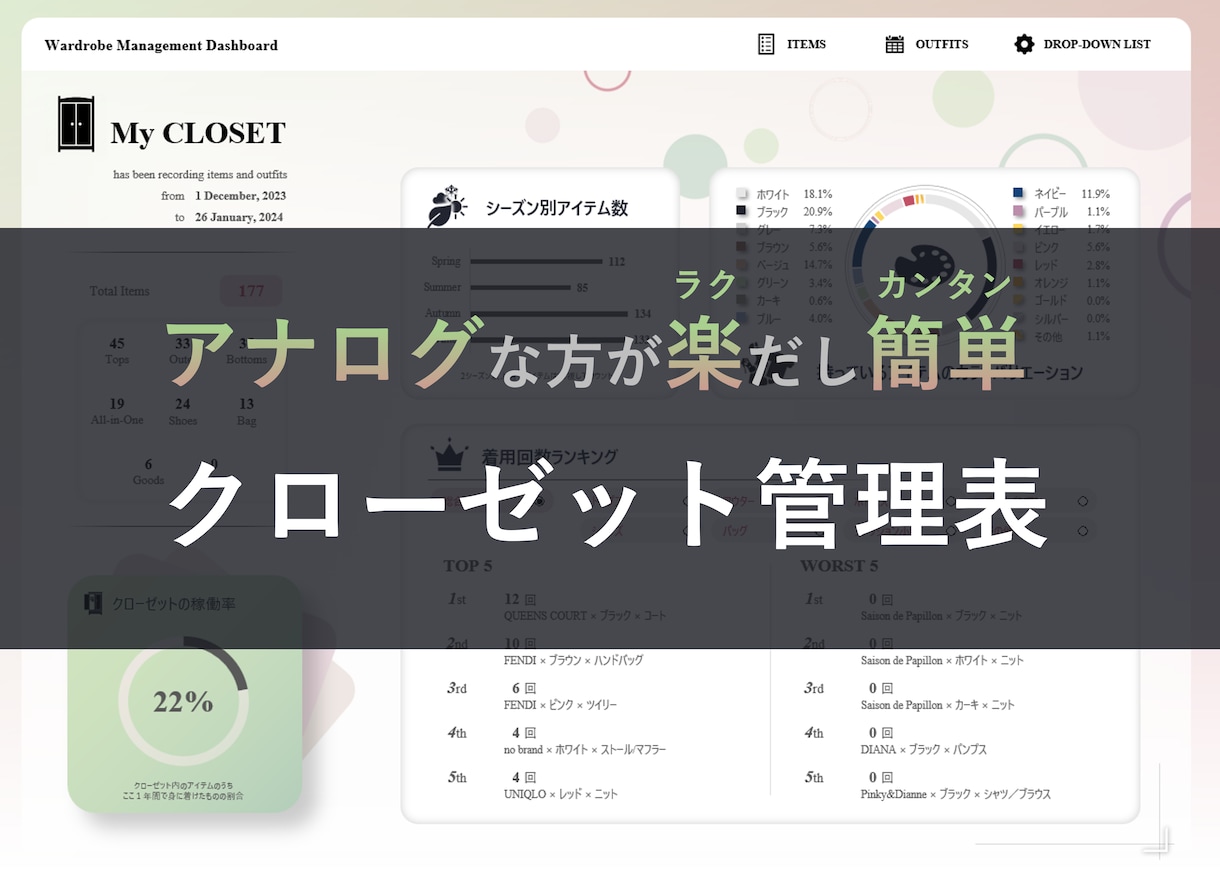Click the 19 All-in-One count
1220x878 pixels.
tap(117, 404)
